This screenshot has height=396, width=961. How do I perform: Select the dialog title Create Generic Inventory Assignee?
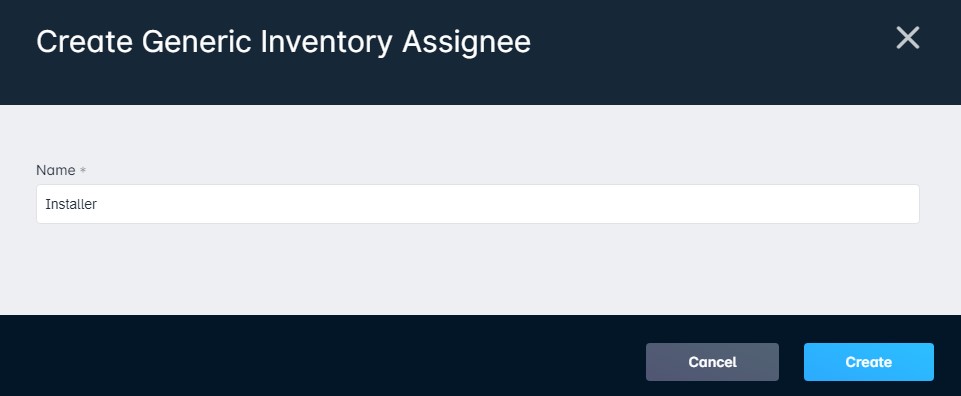point(283,42)
